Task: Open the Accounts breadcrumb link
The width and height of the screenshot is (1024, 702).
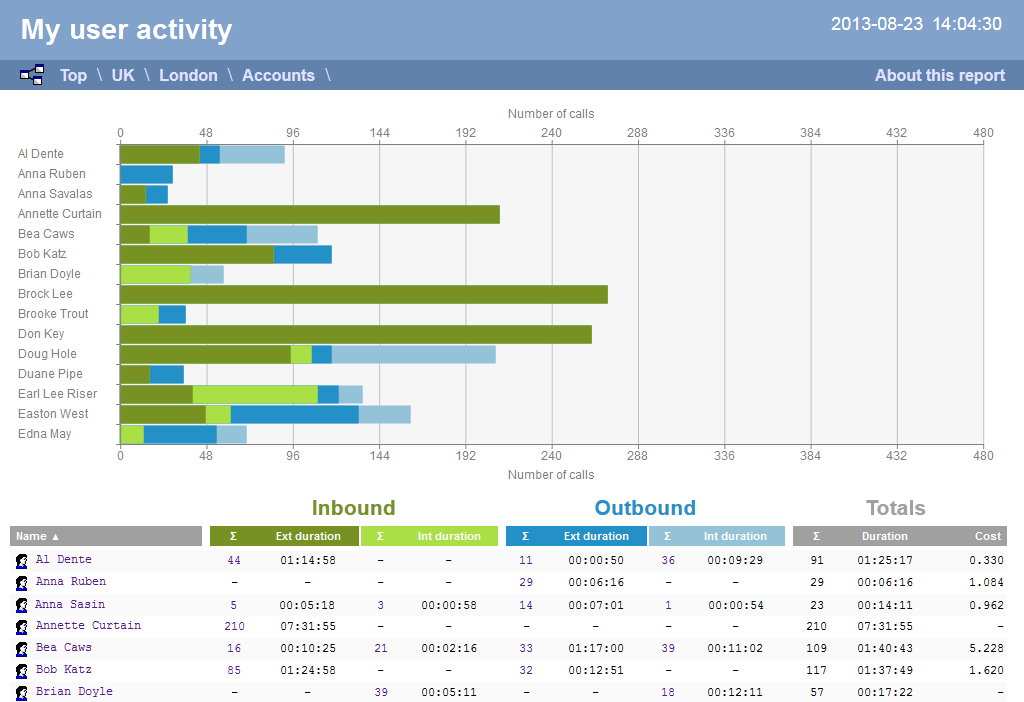Action: (278, 75)
